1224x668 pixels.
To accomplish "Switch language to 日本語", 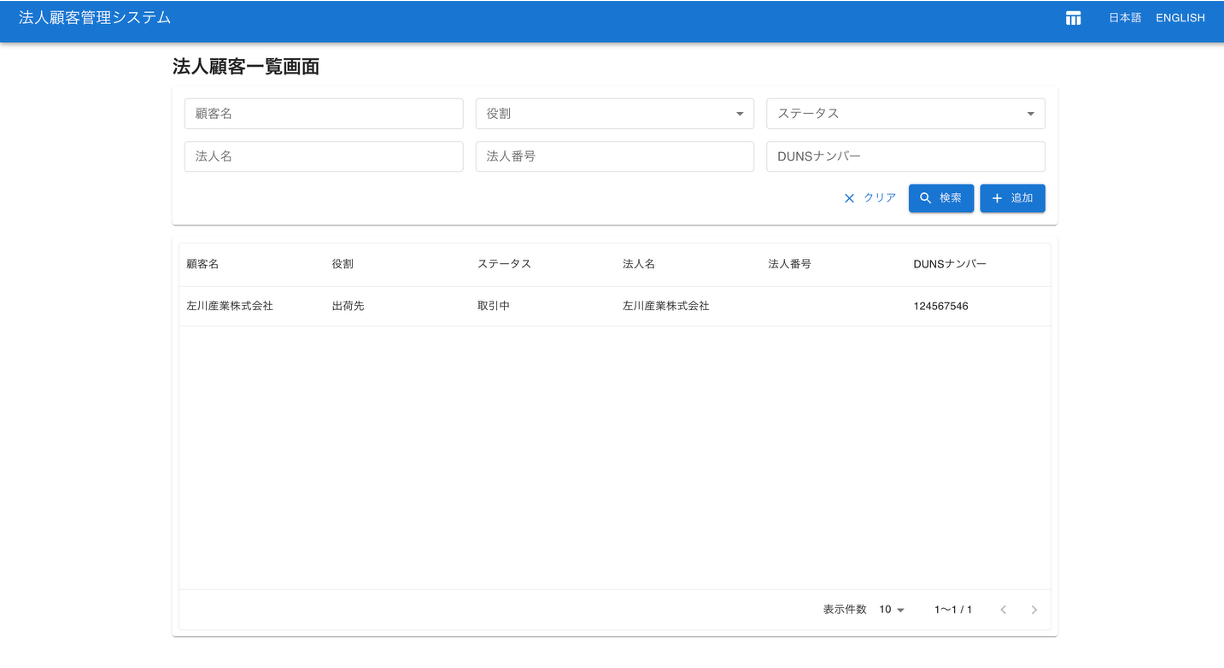I will pyautogui.click(x=1125, y=18).
